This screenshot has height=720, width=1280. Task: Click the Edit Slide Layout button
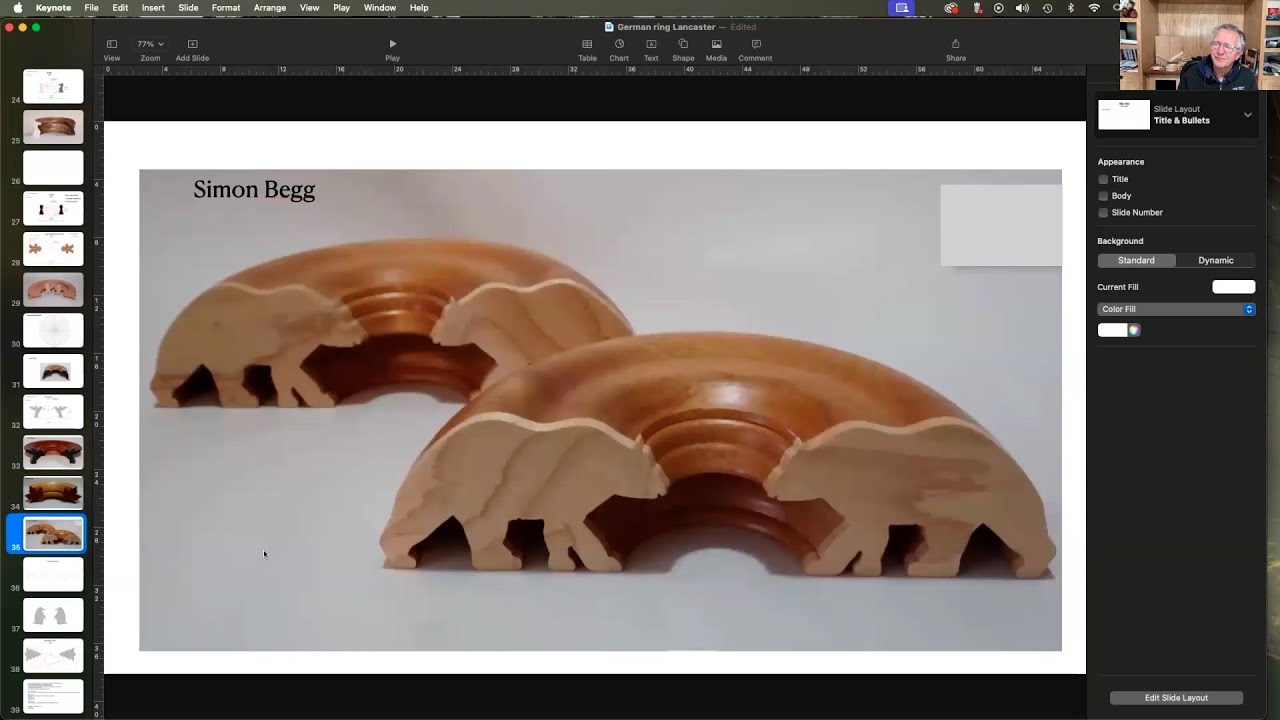point(1176,698)
